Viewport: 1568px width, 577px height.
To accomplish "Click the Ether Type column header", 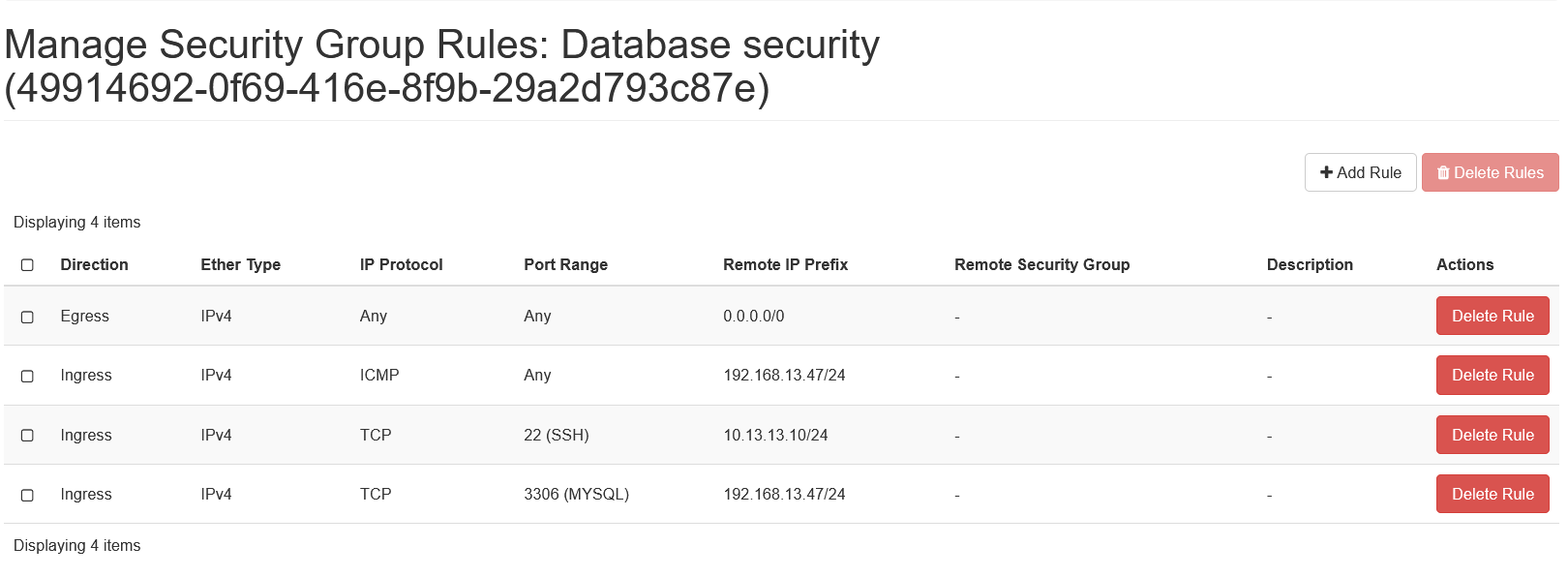I will (x=240, y=264).
